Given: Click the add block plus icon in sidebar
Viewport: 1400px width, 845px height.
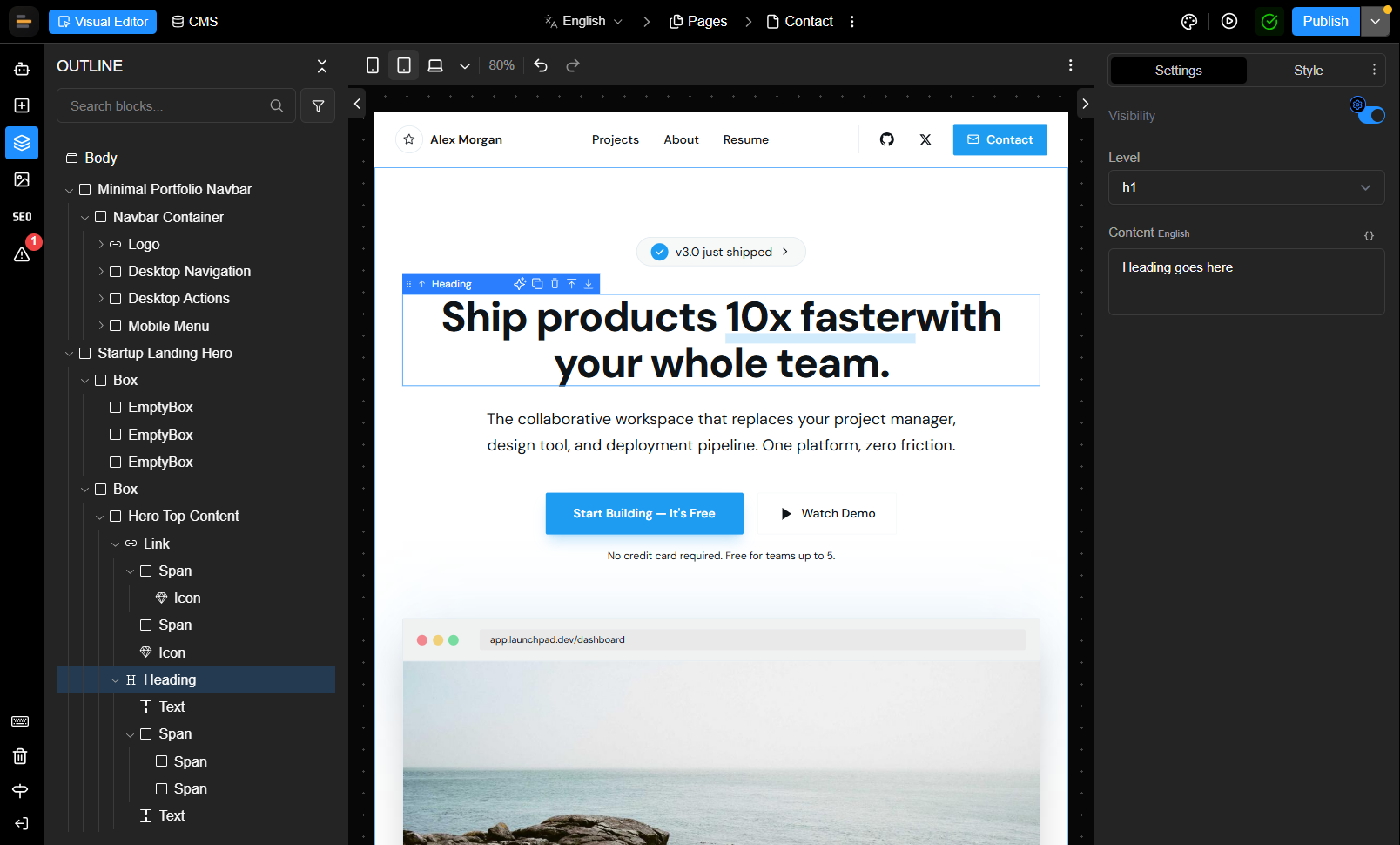Looking at the screenshot, I should click(x=22, y=105).
